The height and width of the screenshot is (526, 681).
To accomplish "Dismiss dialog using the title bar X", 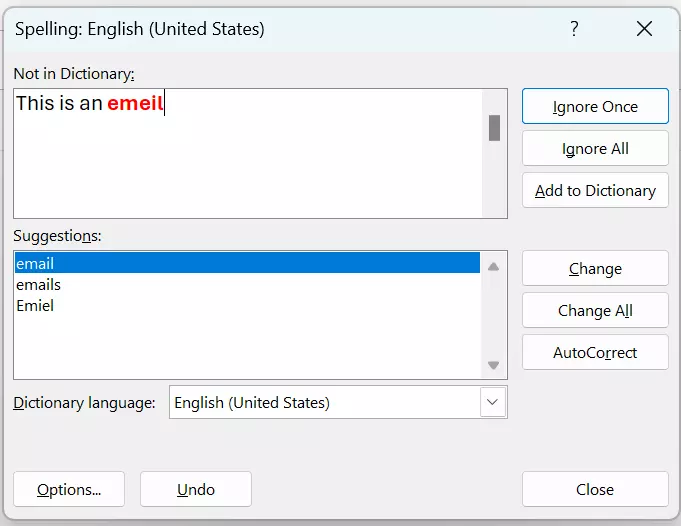I will [x=645, y=29].
